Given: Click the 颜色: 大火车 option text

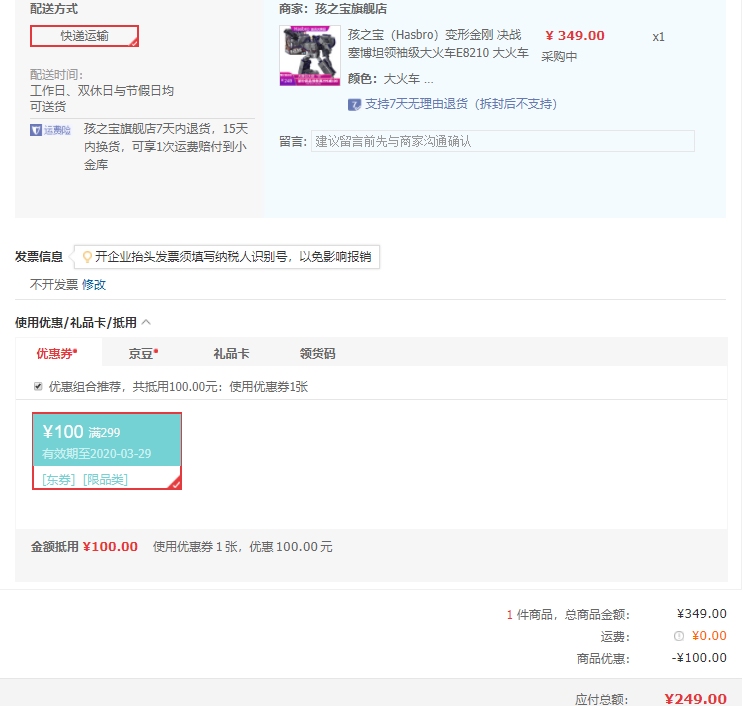Looking at the screenshot, I should (x=390, y=79).
